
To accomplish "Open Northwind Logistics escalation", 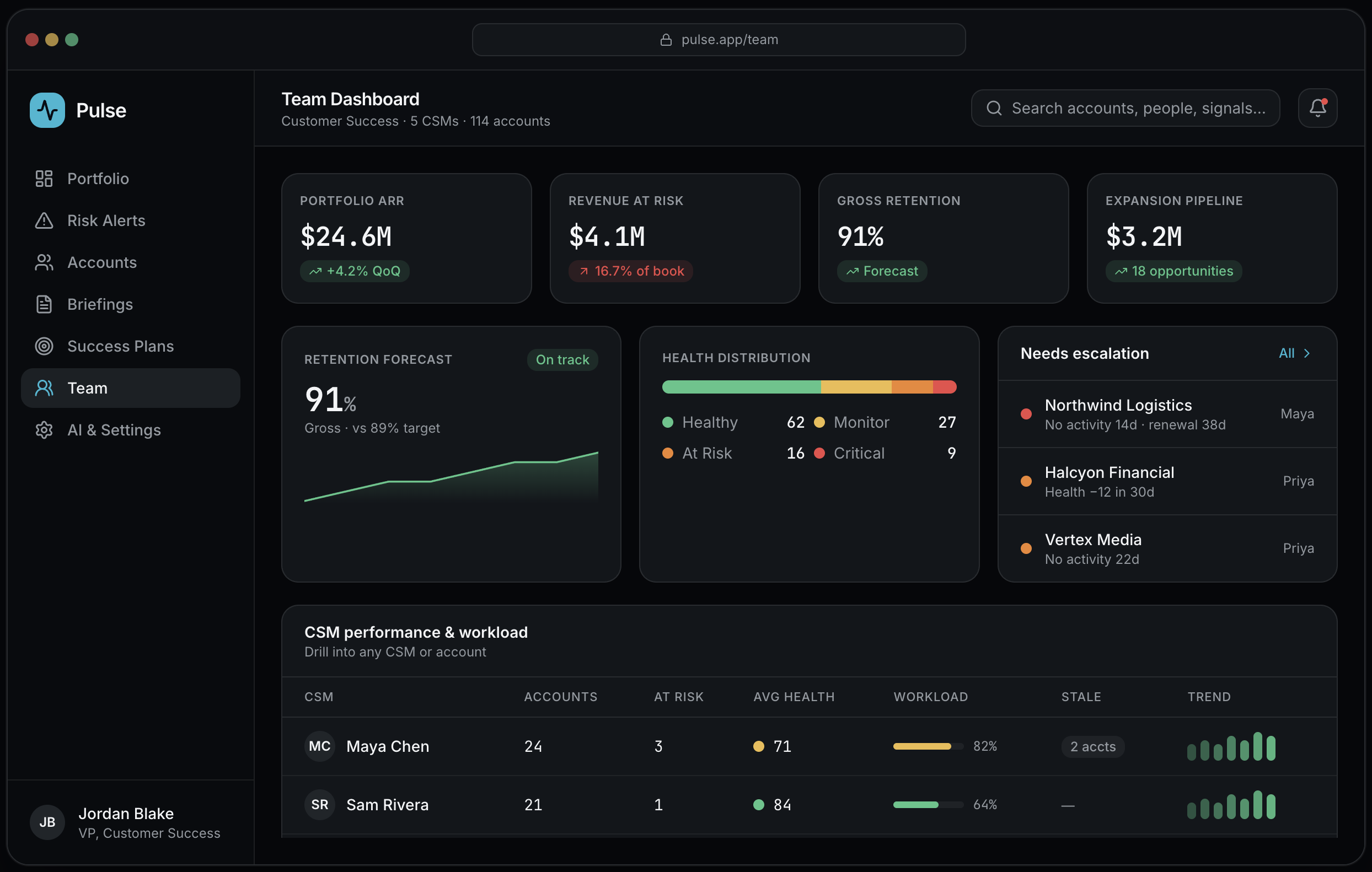I will click(x=1167, y=414).
